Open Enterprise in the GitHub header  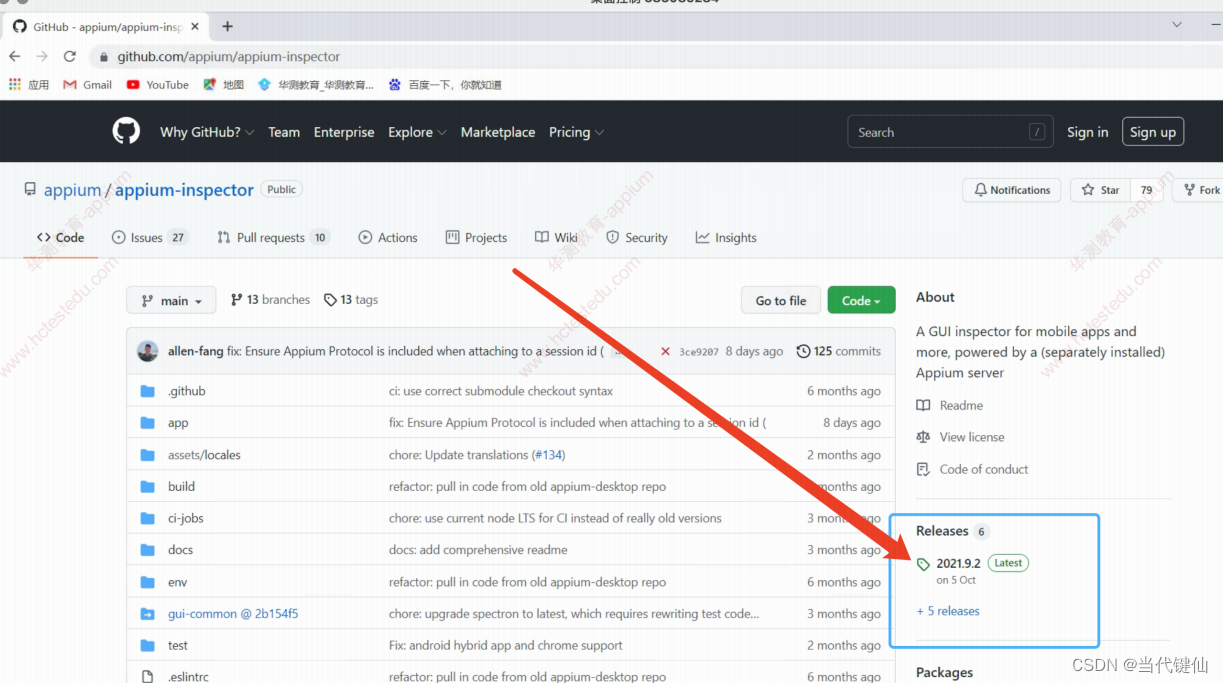(344, 132)
